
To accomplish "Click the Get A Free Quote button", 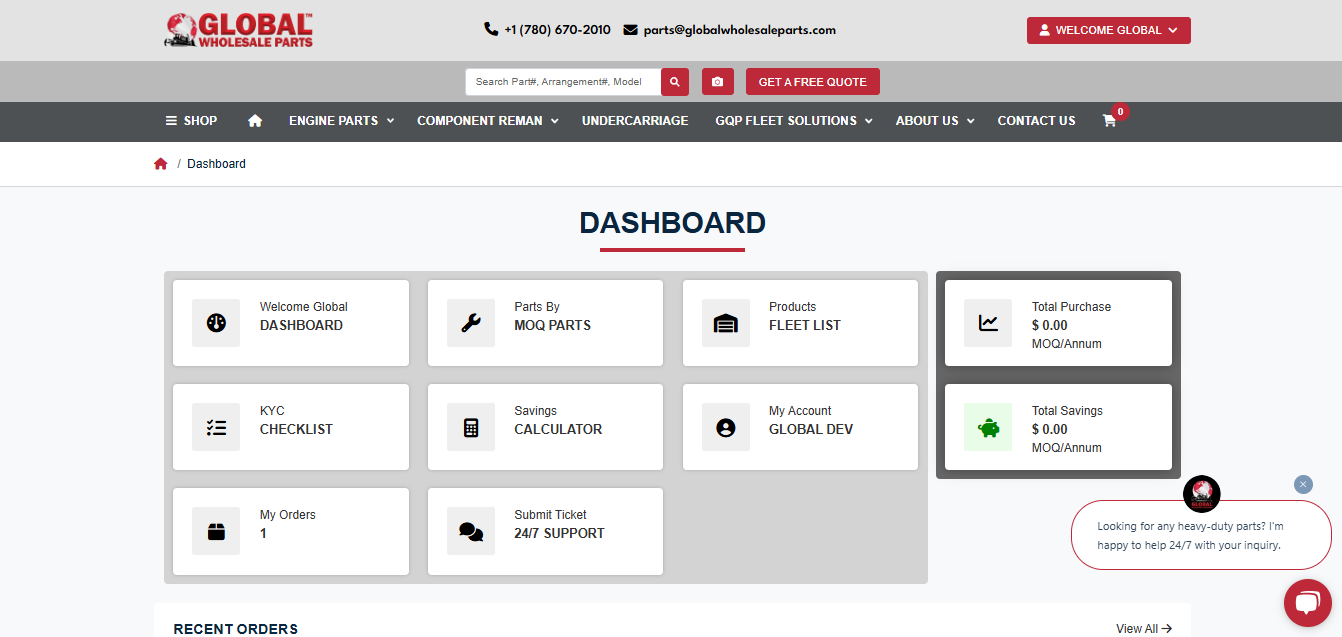I will (x=812, y=81).
